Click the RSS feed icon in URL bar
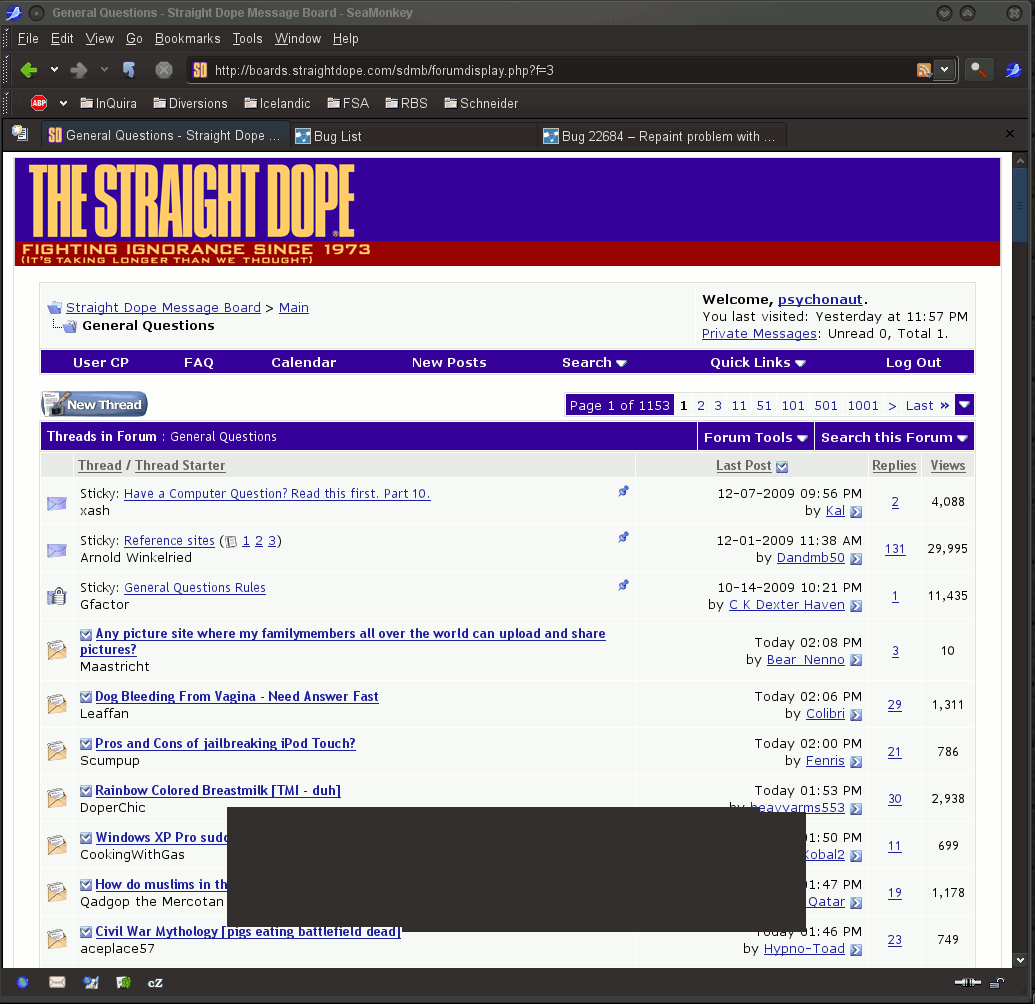 click(x=924, y=70)
